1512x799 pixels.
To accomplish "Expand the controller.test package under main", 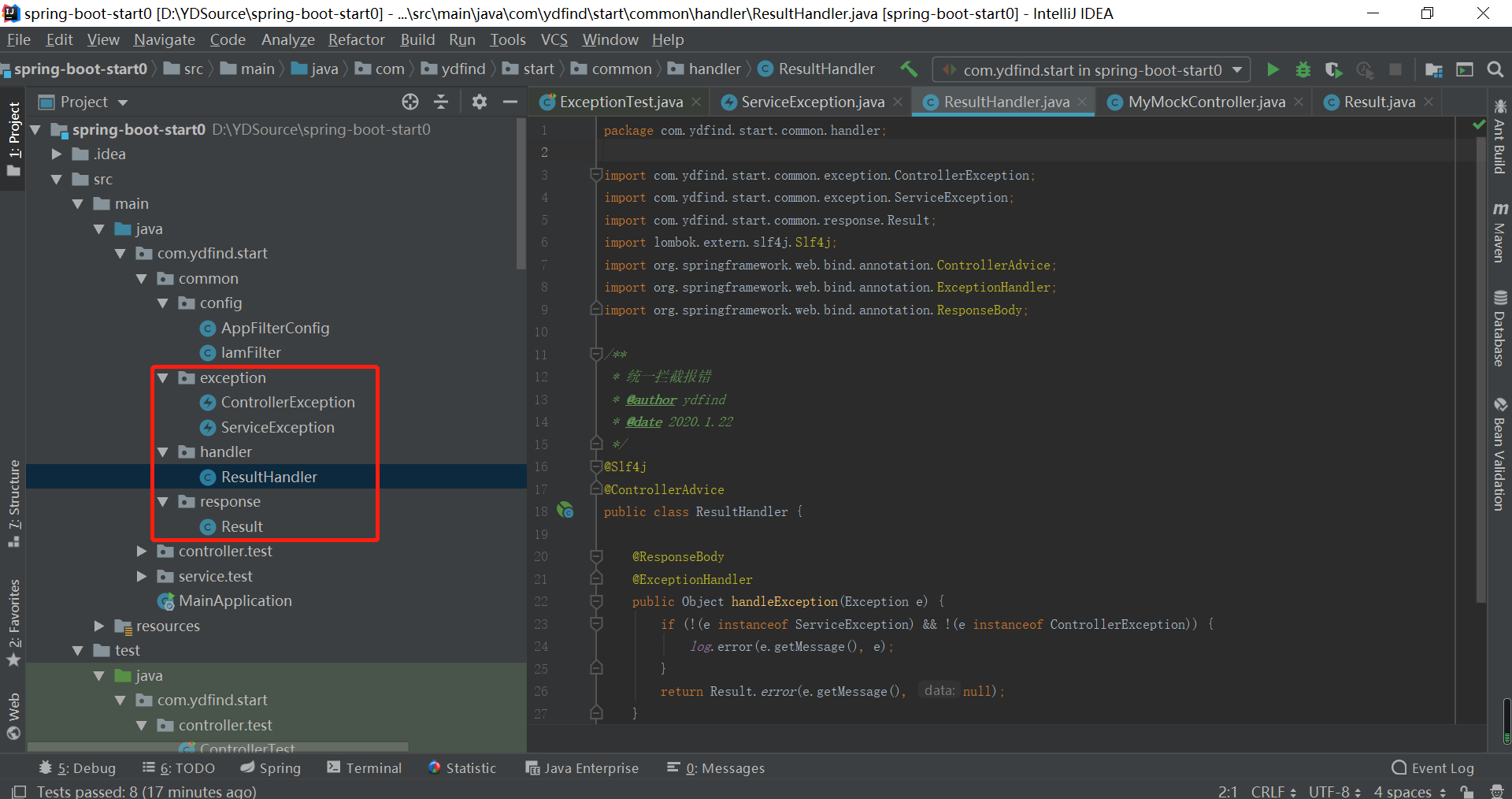I will (x=142, y=551).
